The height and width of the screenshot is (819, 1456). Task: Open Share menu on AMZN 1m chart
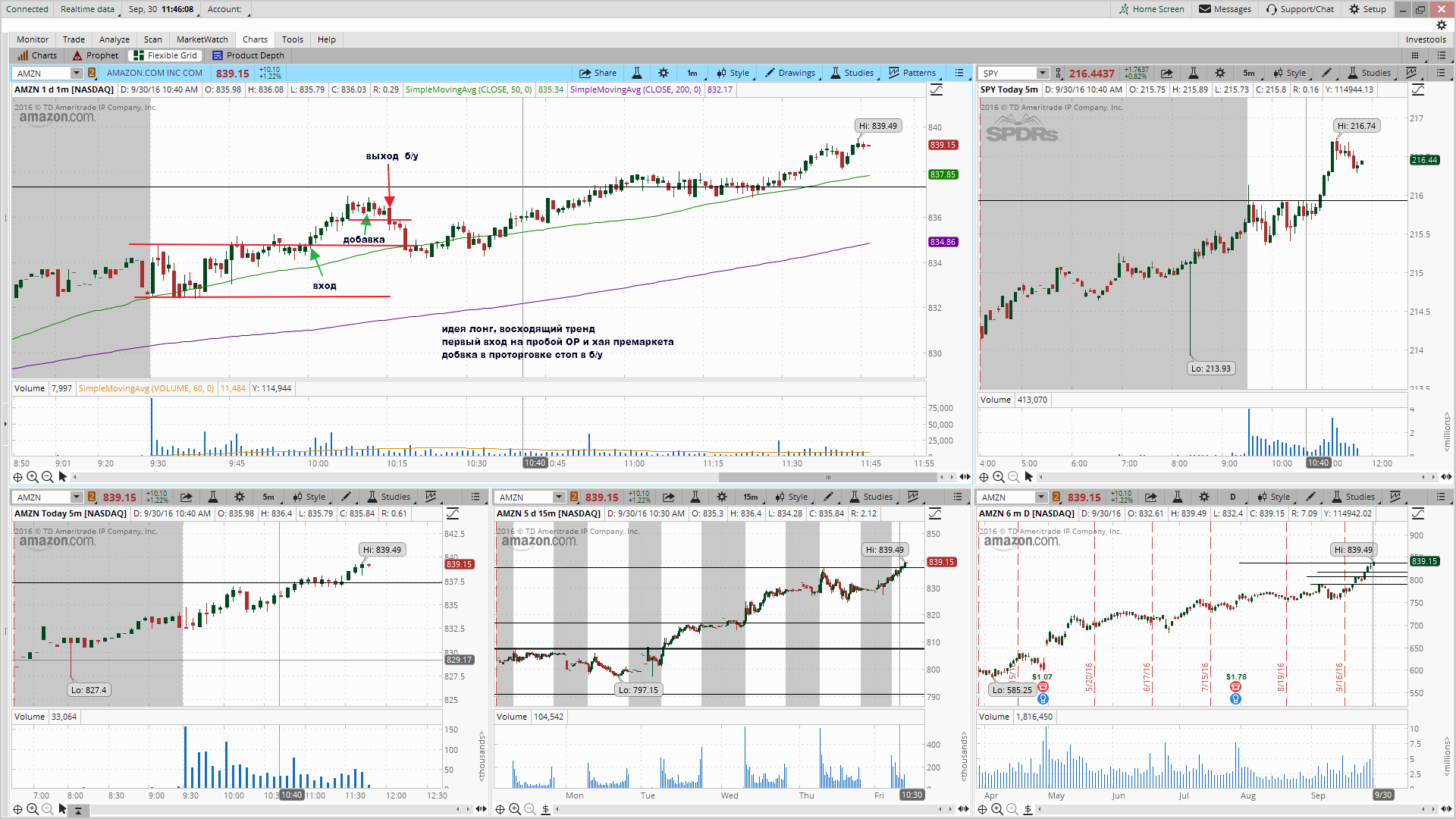click(598, 73)
